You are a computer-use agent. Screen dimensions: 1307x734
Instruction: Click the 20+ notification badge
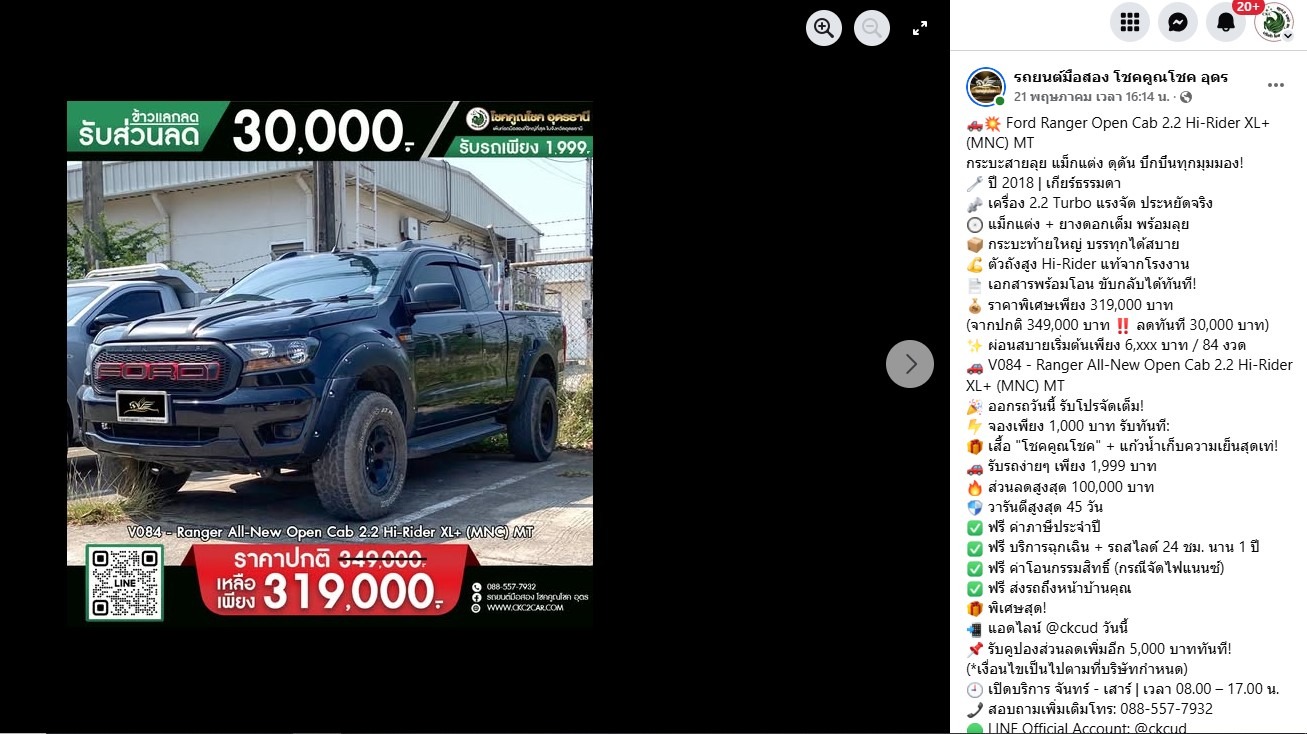coord(1247,6)
